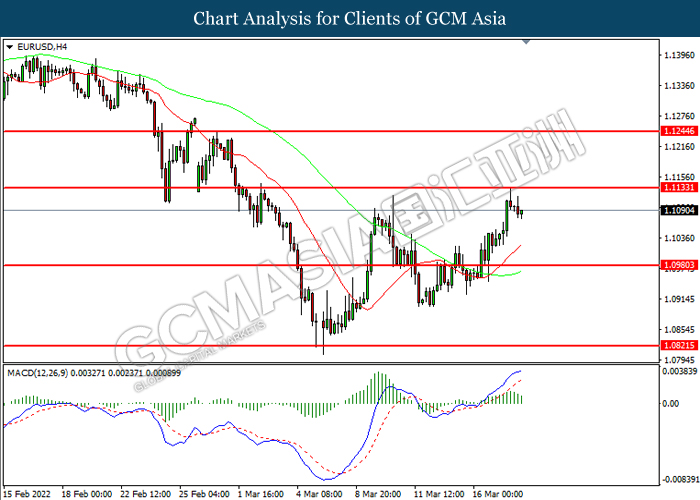Click the 1.10360 price axis value
Screen dimensions: 700x500
(679, 238)
